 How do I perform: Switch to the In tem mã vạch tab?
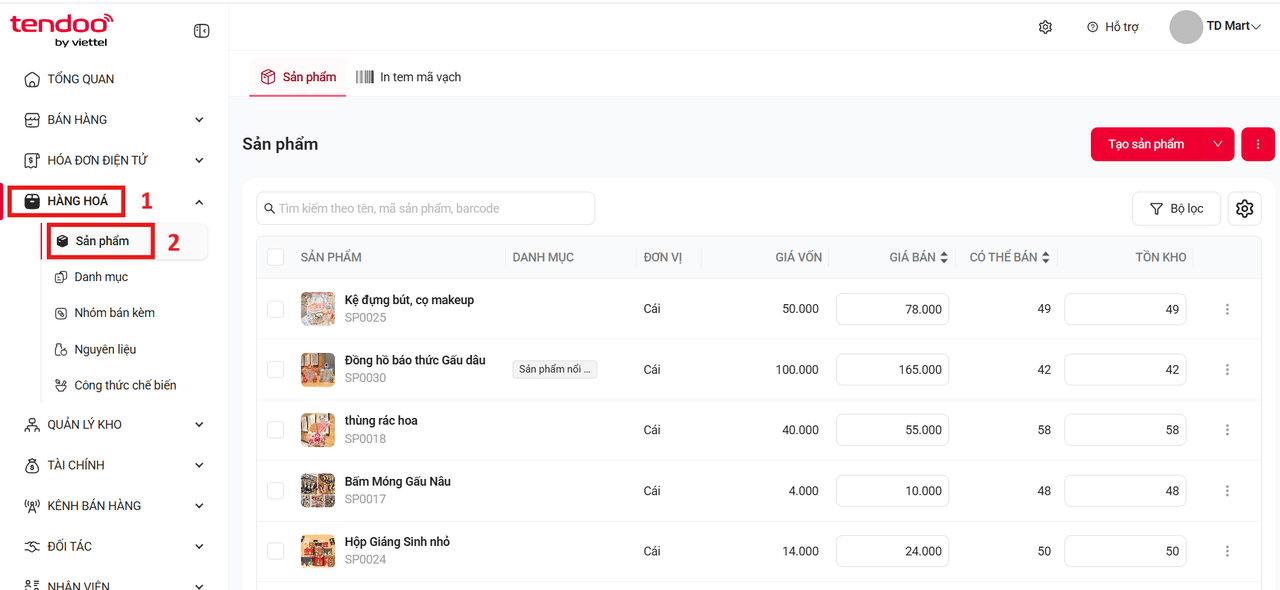coord(409,77)
